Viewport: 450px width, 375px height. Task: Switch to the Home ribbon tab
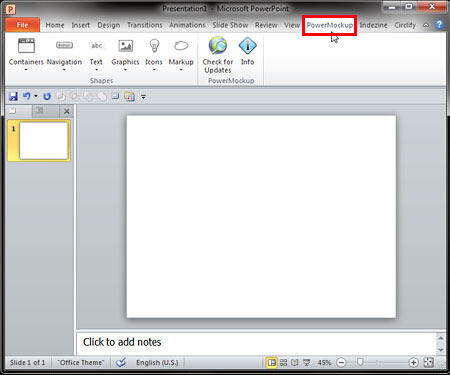click(x=55, y=25)
